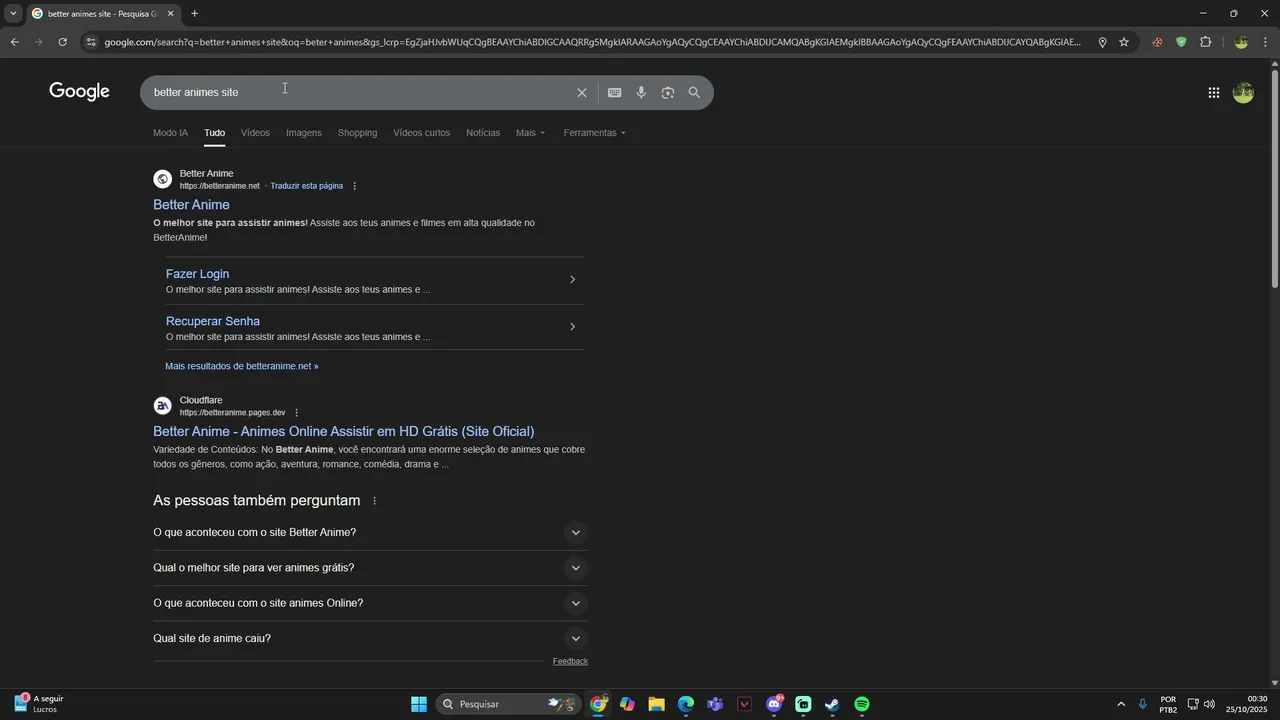Screen dimensions: 1280x720
Task: Switch to Vídeos curtos tab
Action: click(421, 133)
